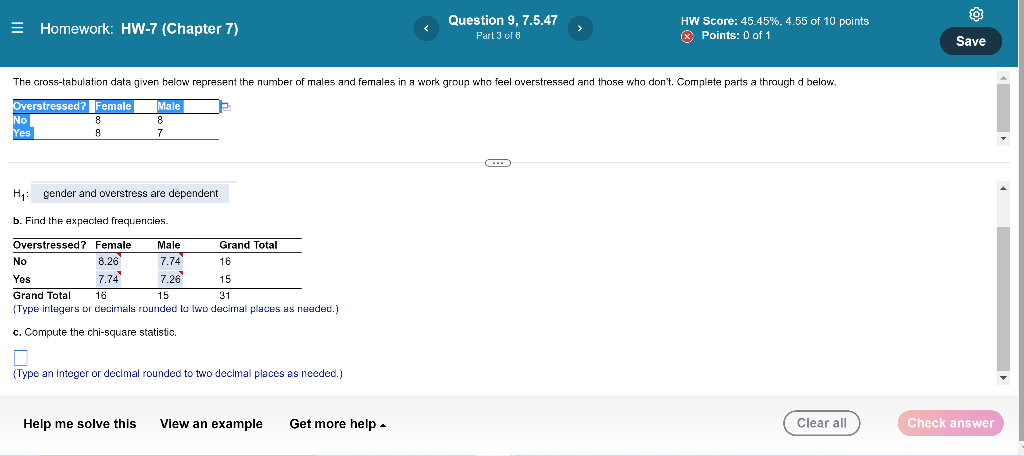Expand the collapsed section ellipsis handle
Image resolution: width=1024 pixels, height=456 pixels.
pyautogui.click(x=498, y=163)
